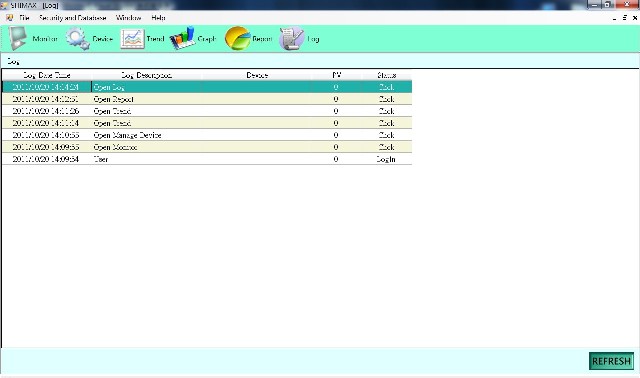640x378 pixels.
Task: Open the Log scroll icon
Action: pyautogui.click(x=291, y=38)
